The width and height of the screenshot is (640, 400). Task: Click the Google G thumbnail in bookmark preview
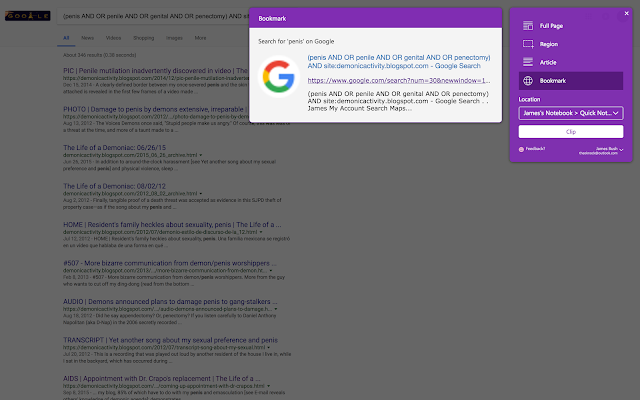[279, 76]
